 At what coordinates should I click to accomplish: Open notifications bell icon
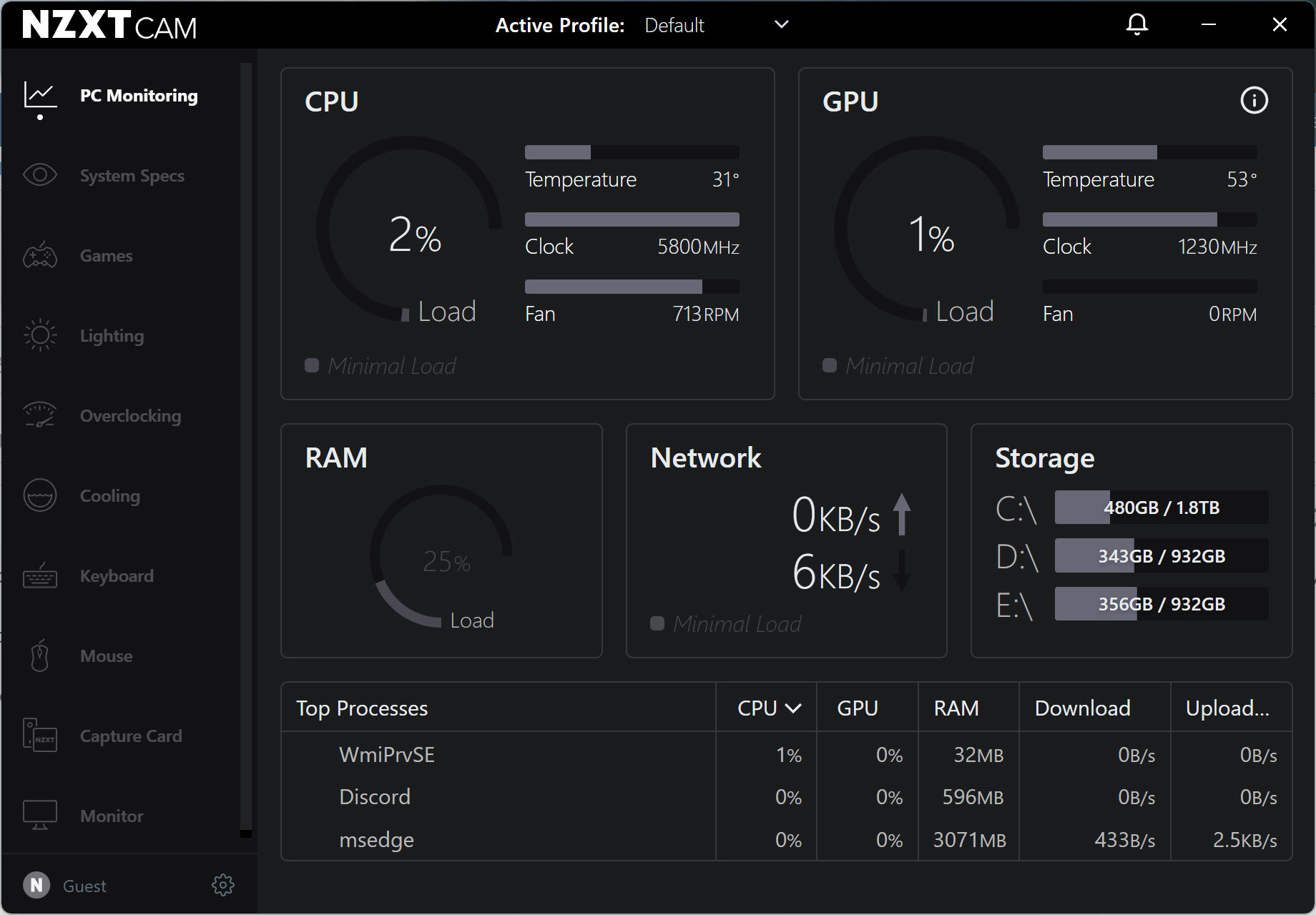(1137, 24)
